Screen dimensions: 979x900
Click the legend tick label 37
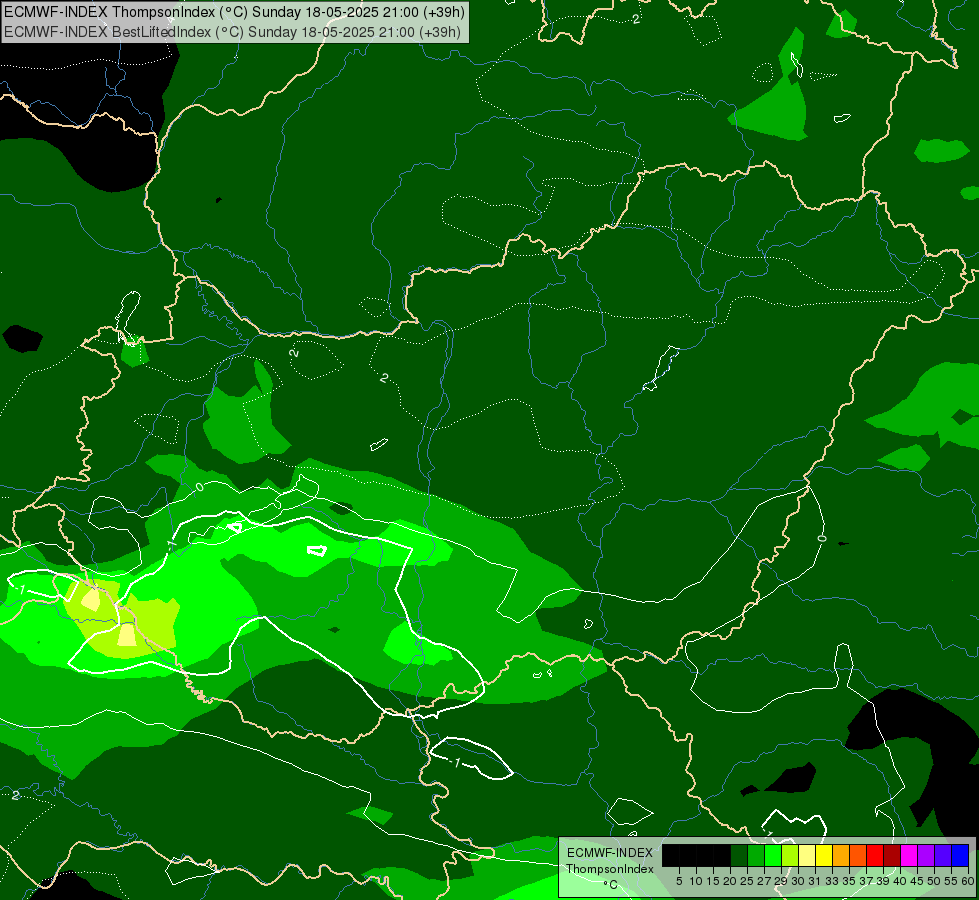867,881
